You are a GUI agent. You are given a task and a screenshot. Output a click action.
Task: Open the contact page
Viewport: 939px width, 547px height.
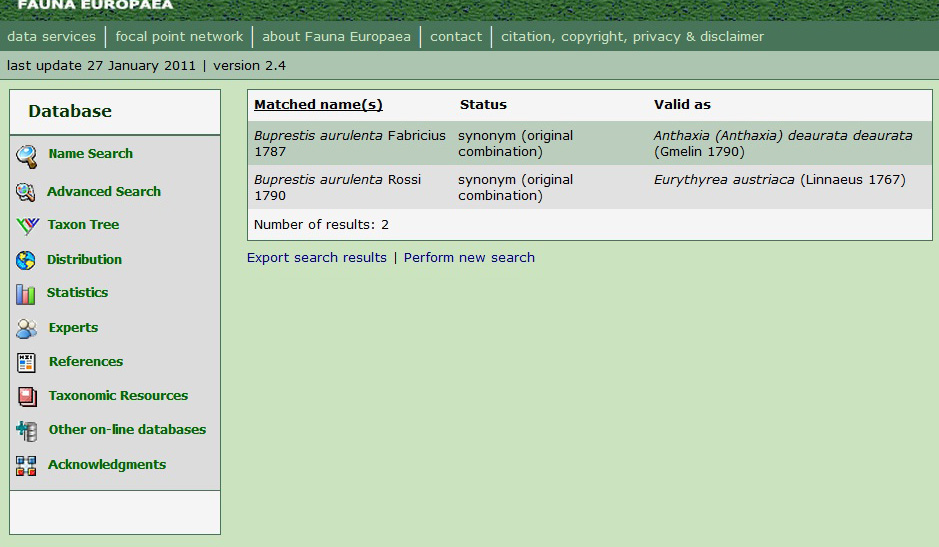pyautogui.click(x=456, y=37)
